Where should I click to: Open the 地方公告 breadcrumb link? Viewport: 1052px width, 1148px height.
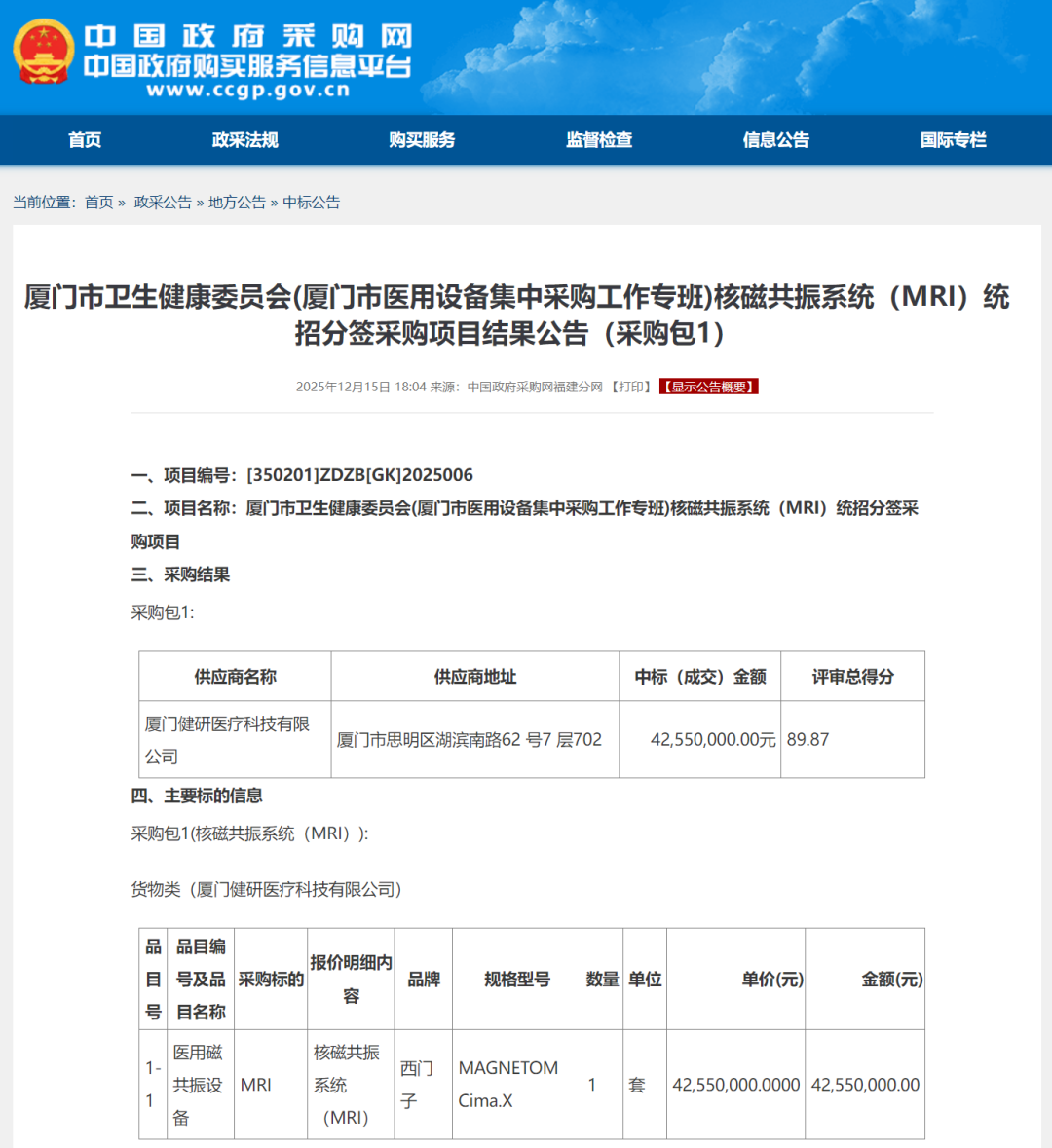(x=238, y=203)
